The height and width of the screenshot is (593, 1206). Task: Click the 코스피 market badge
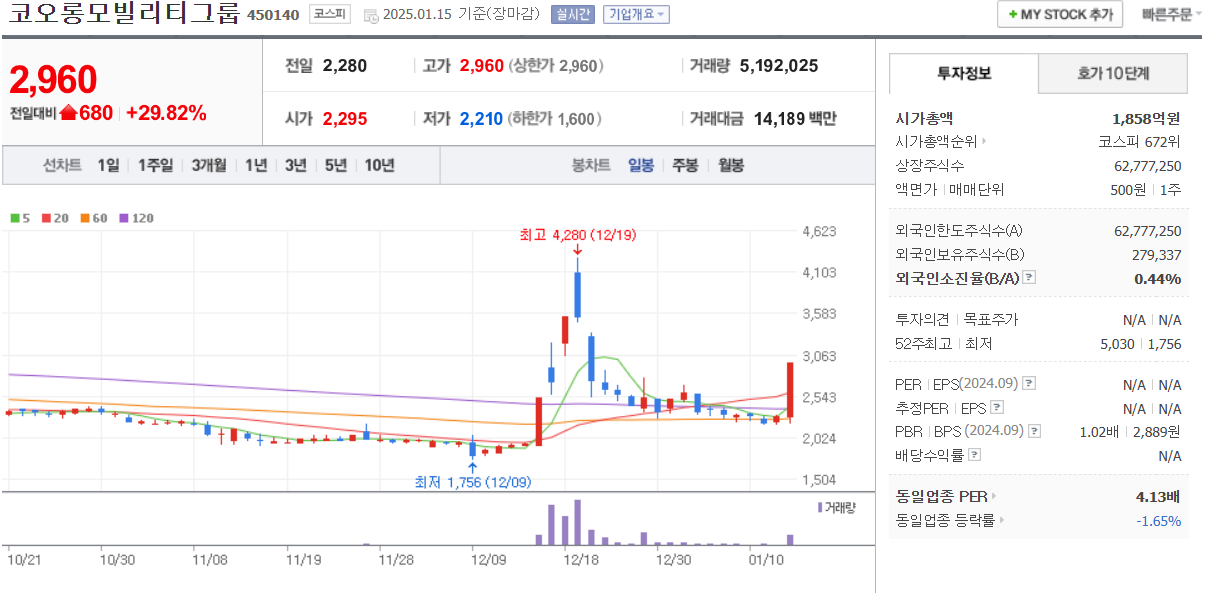click(x=329, y=14)
